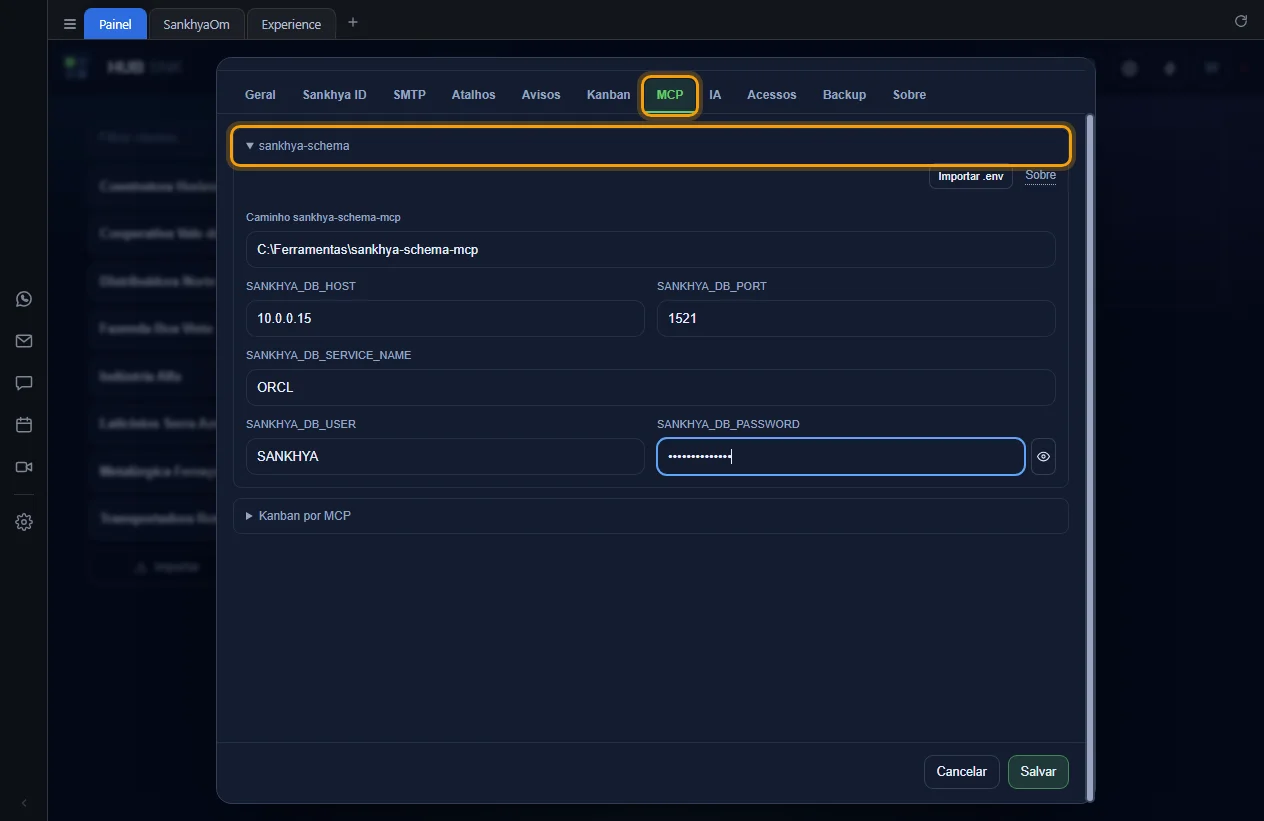Click the SANKHYA_DB_PASSWORD field
Viewport: 1264px width, 821px height.
click(x=841, y=456)
